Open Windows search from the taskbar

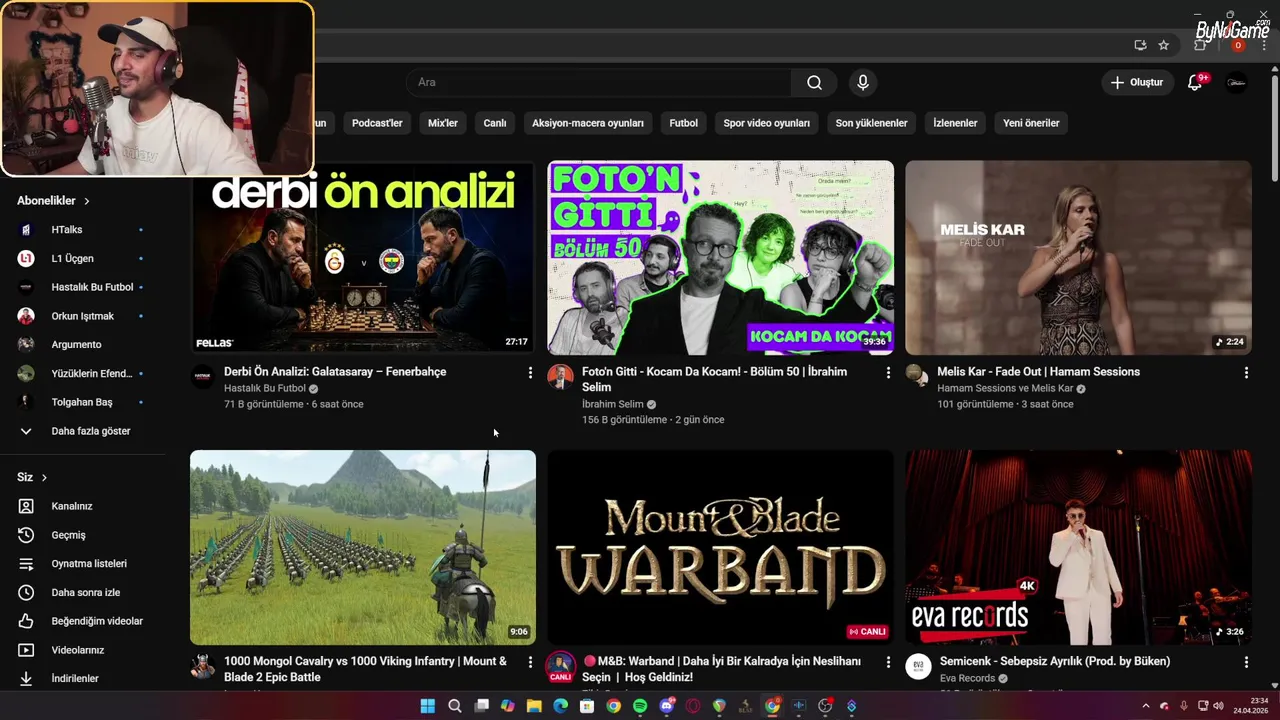(x=454, y=706)
